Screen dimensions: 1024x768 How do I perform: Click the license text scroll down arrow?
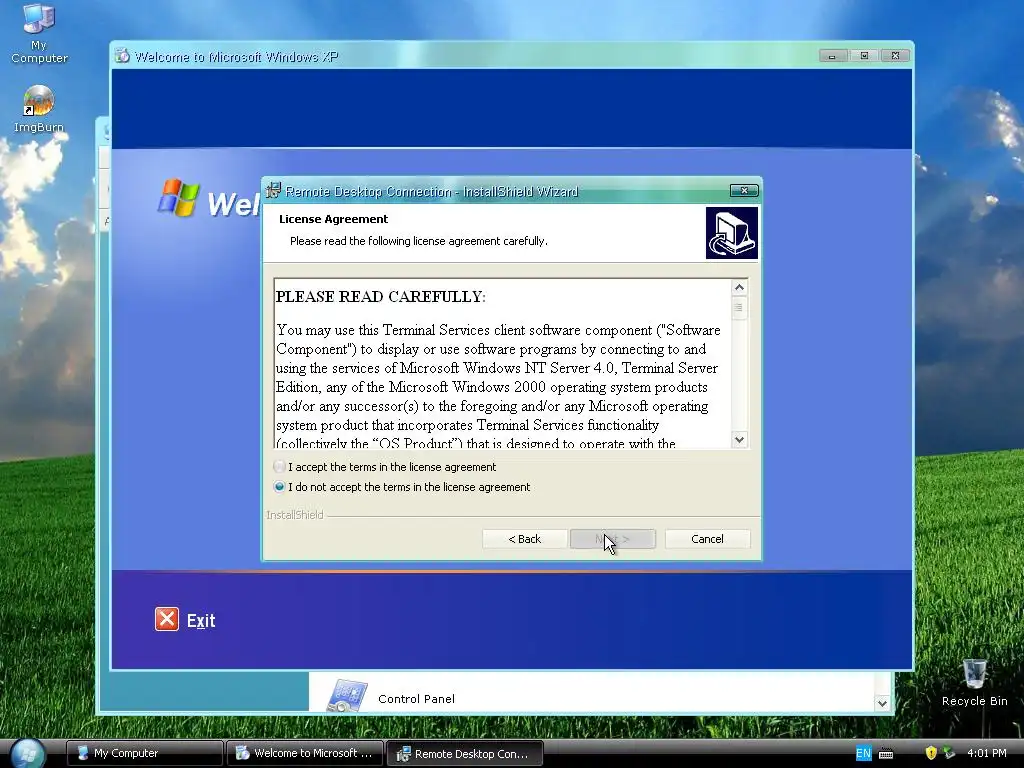pyautogui.click(x=739, y=440)
